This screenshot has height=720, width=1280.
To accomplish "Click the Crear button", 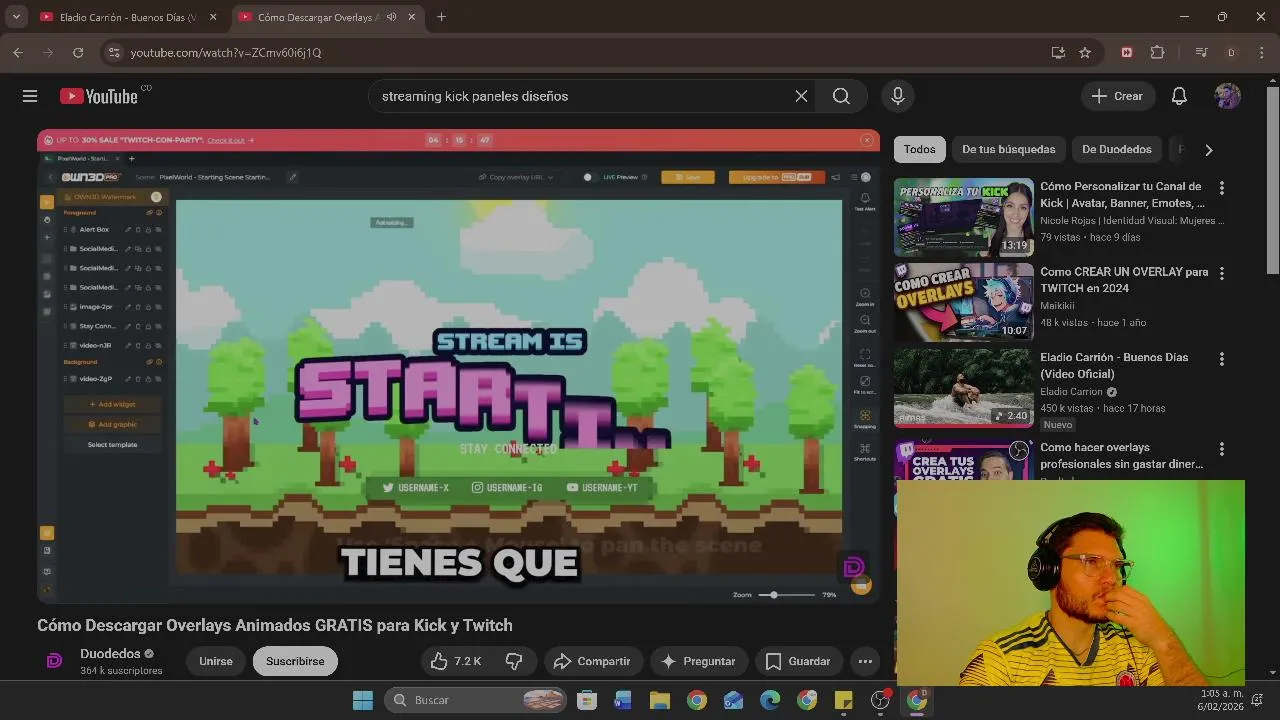I will pos(1117,96).
